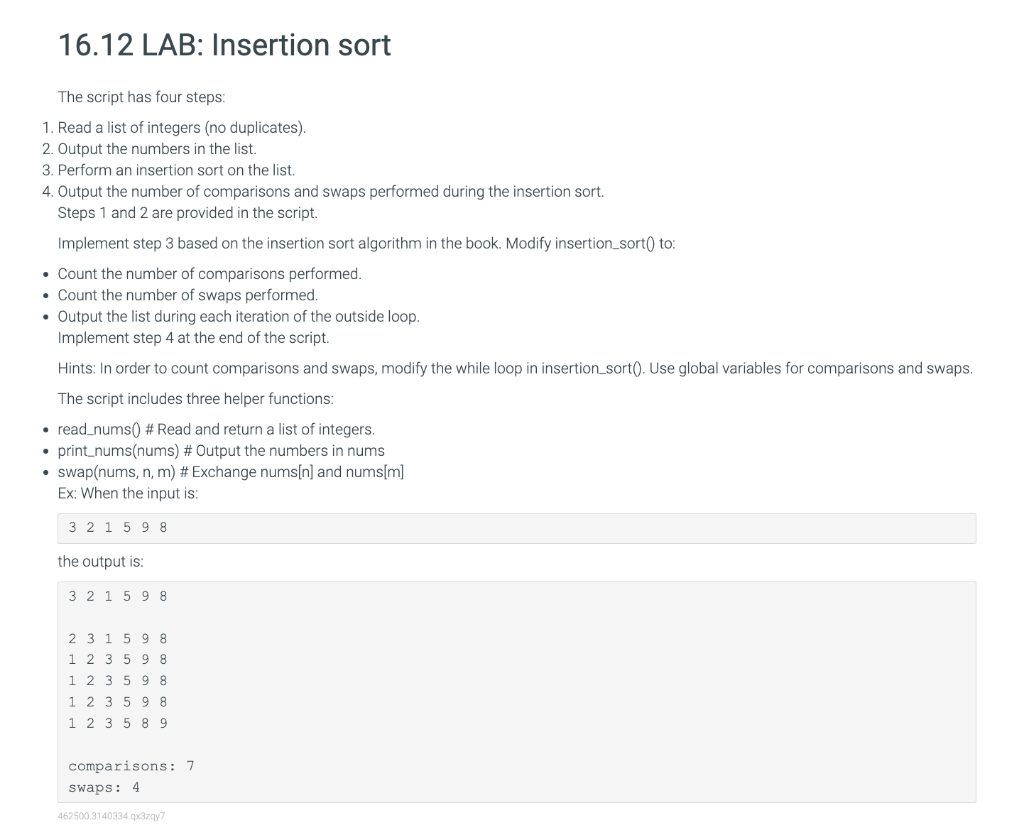Select step 1 'Read a list of integers'
This screenshot has width=1024, height=825.
[x=182, y=127]
